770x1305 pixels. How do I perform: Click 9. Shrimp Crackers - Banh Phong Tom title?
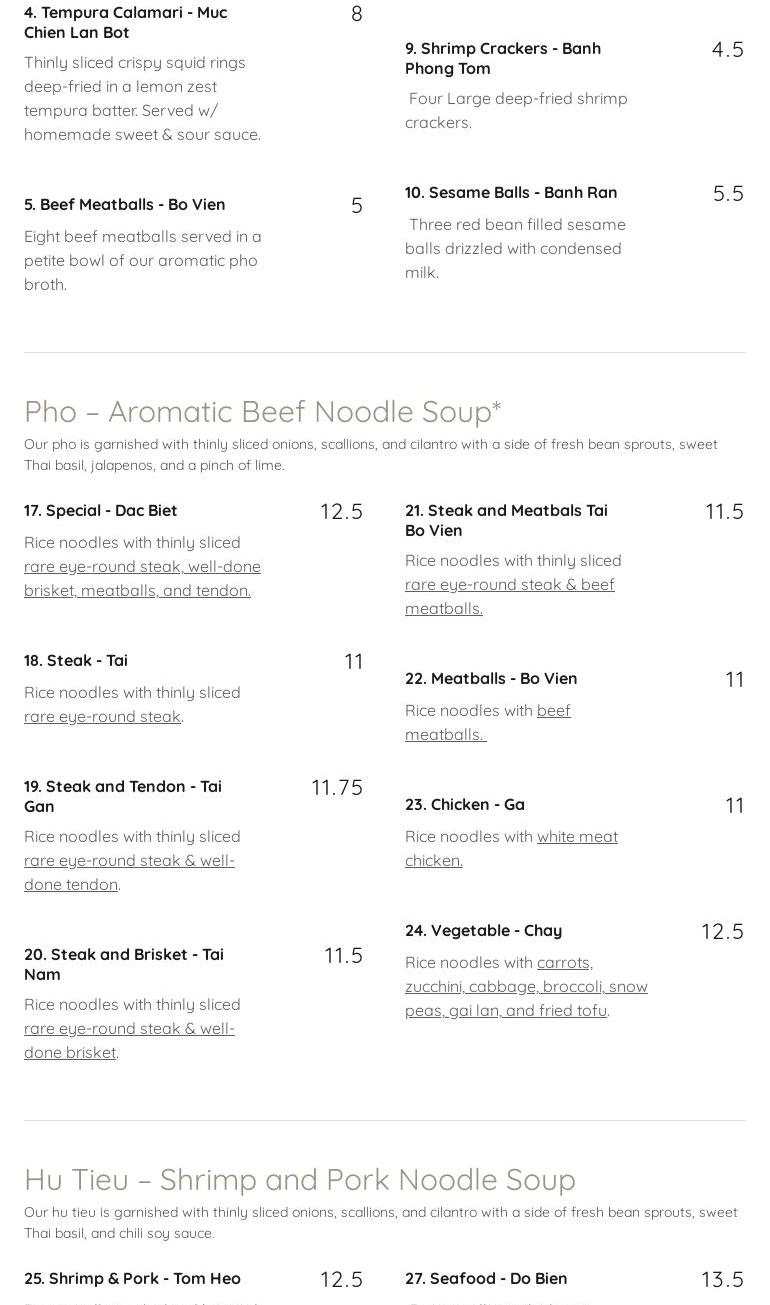coord(502,58)
